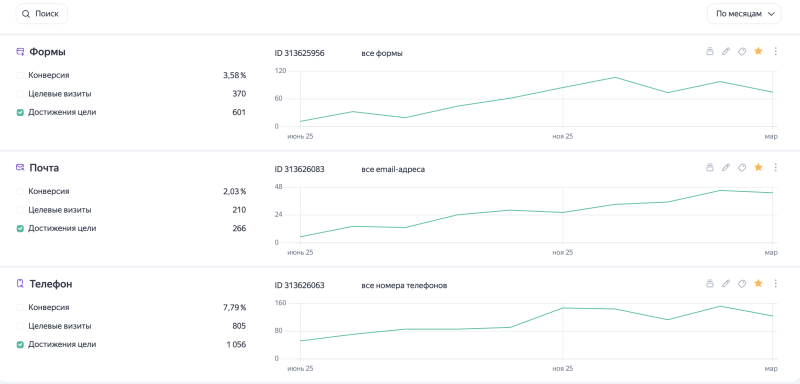Screen dimensions: 800x384
Task: Open the Телефон goal title
Action: tap(51, 284)
